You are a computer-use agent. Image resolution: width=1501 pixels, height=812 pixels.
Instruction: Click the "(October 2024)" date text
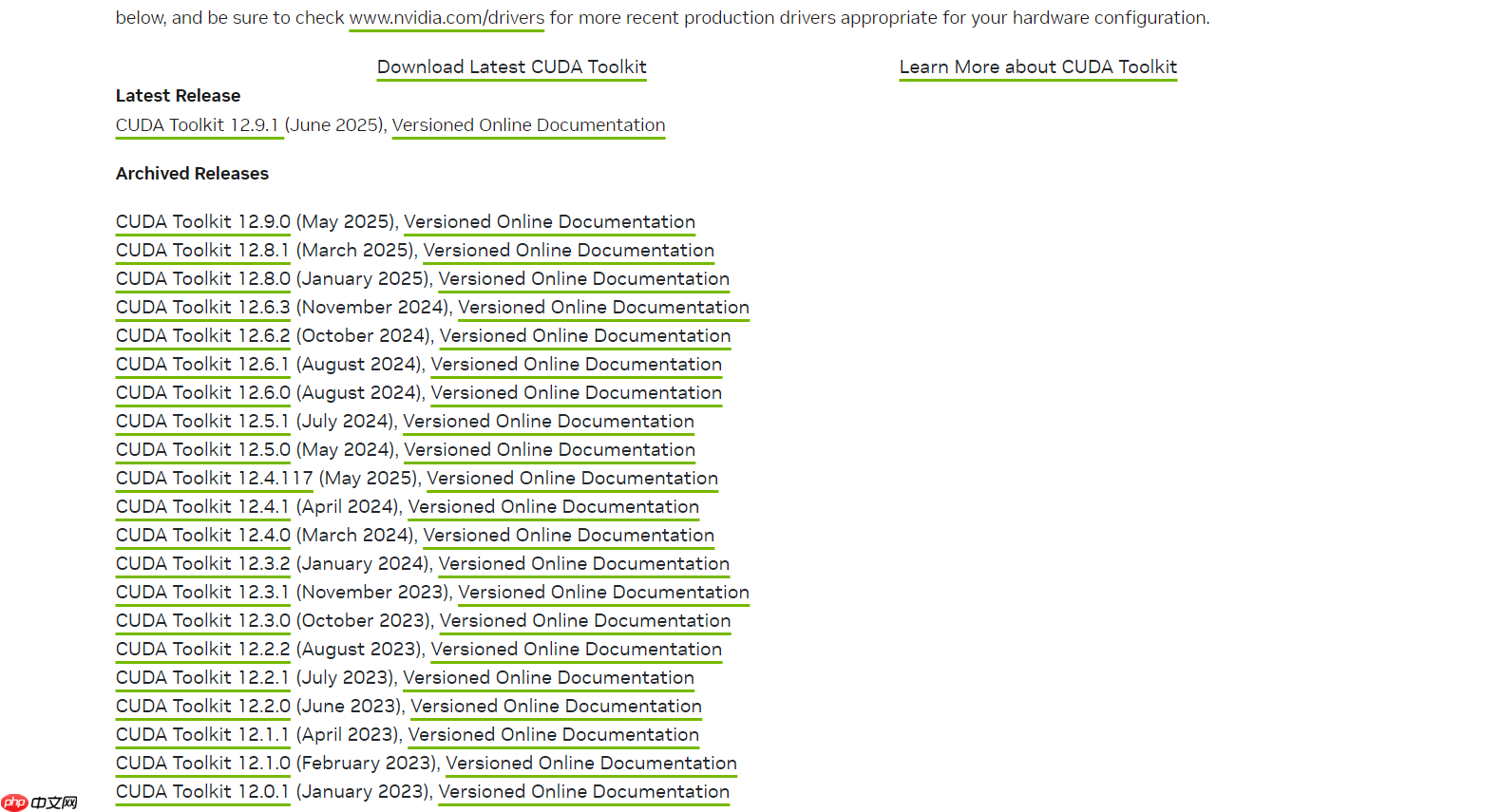366,336
